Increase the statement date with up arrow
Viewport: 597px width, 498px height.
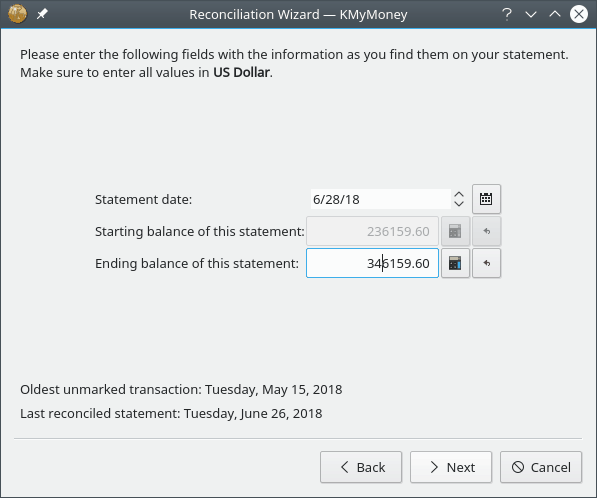[459, 195]
